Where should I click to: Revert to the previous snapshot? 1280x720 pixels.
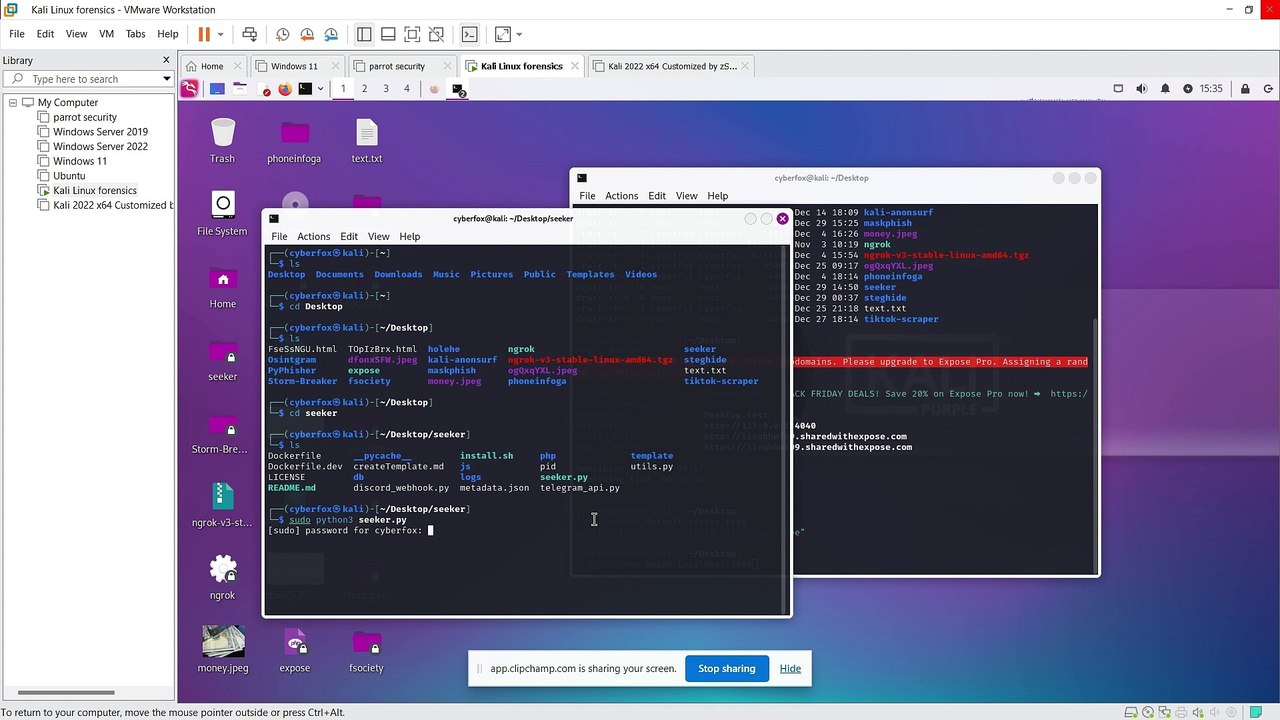(307, 34)
